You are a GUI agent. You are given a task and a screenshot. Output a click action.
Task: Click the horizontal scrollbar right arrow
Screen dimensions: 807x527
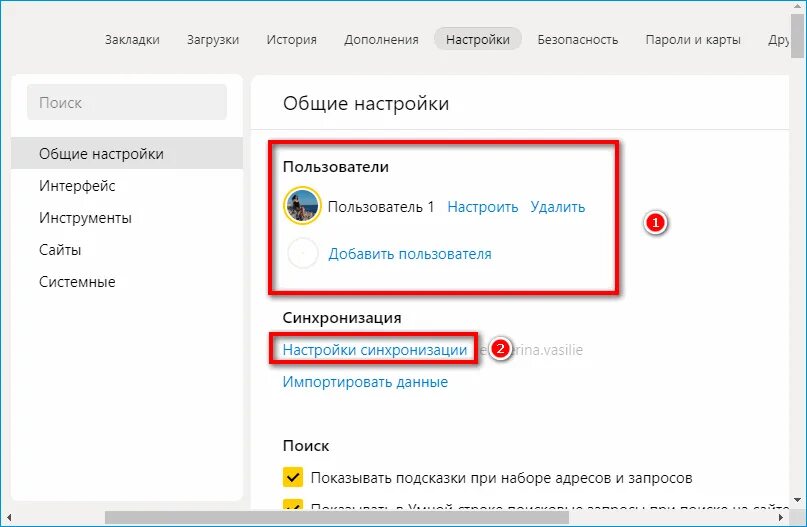click(x=781, y=517)
